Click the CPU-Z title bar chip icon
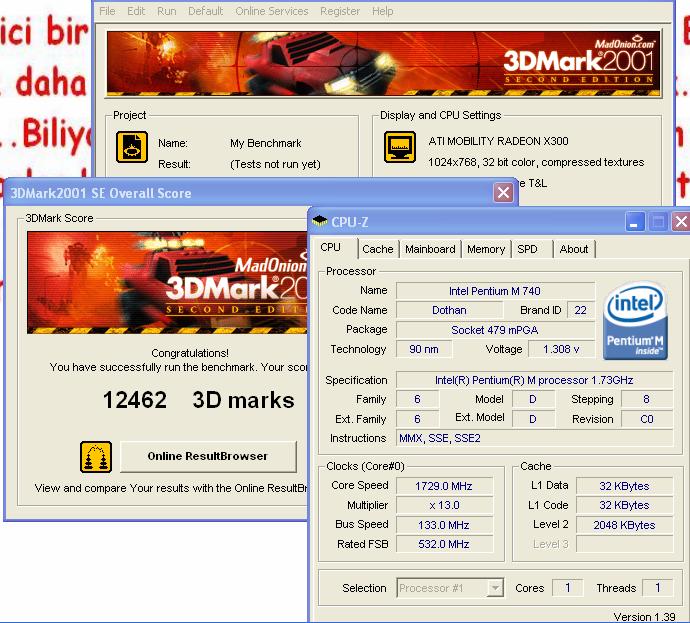The image size is (690, 623). click(x=319, y=221)
